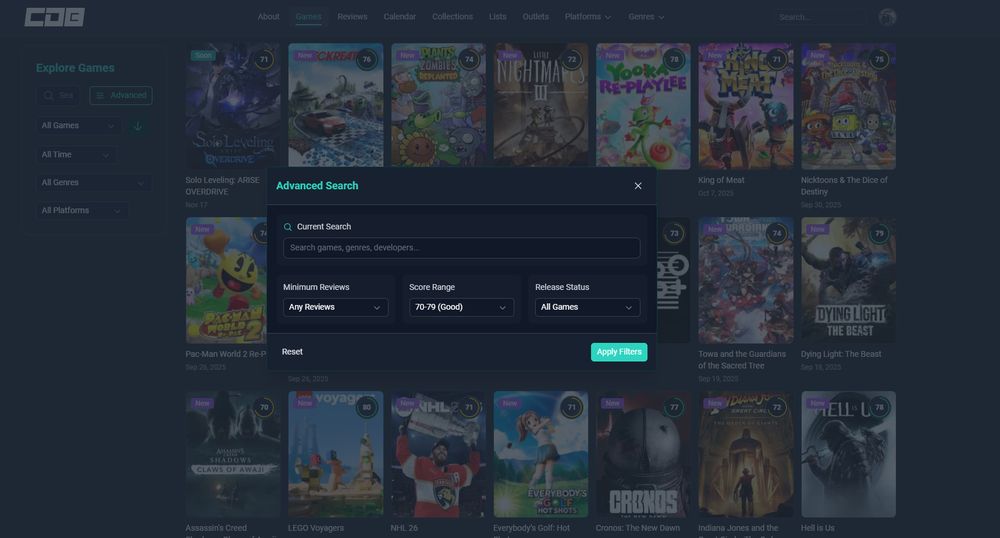Close the Advanced Search dialog
The width and height of the screenshot is (1000, 538).
coord(638,185)
